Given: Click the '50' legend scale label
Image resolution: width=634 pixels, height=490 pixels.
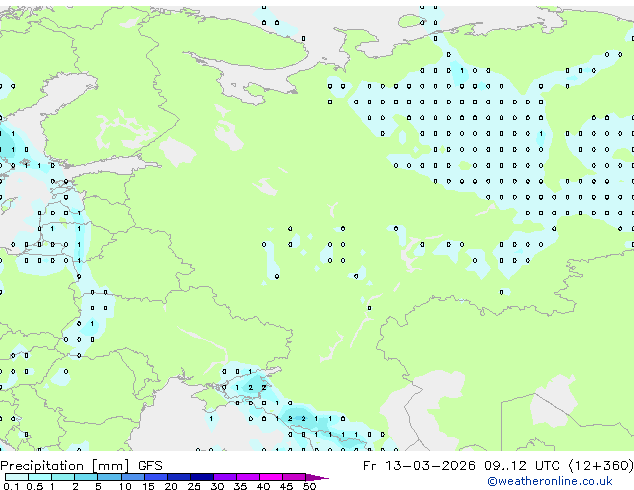Looking at the screenshot, I should [x=310, y=486].
